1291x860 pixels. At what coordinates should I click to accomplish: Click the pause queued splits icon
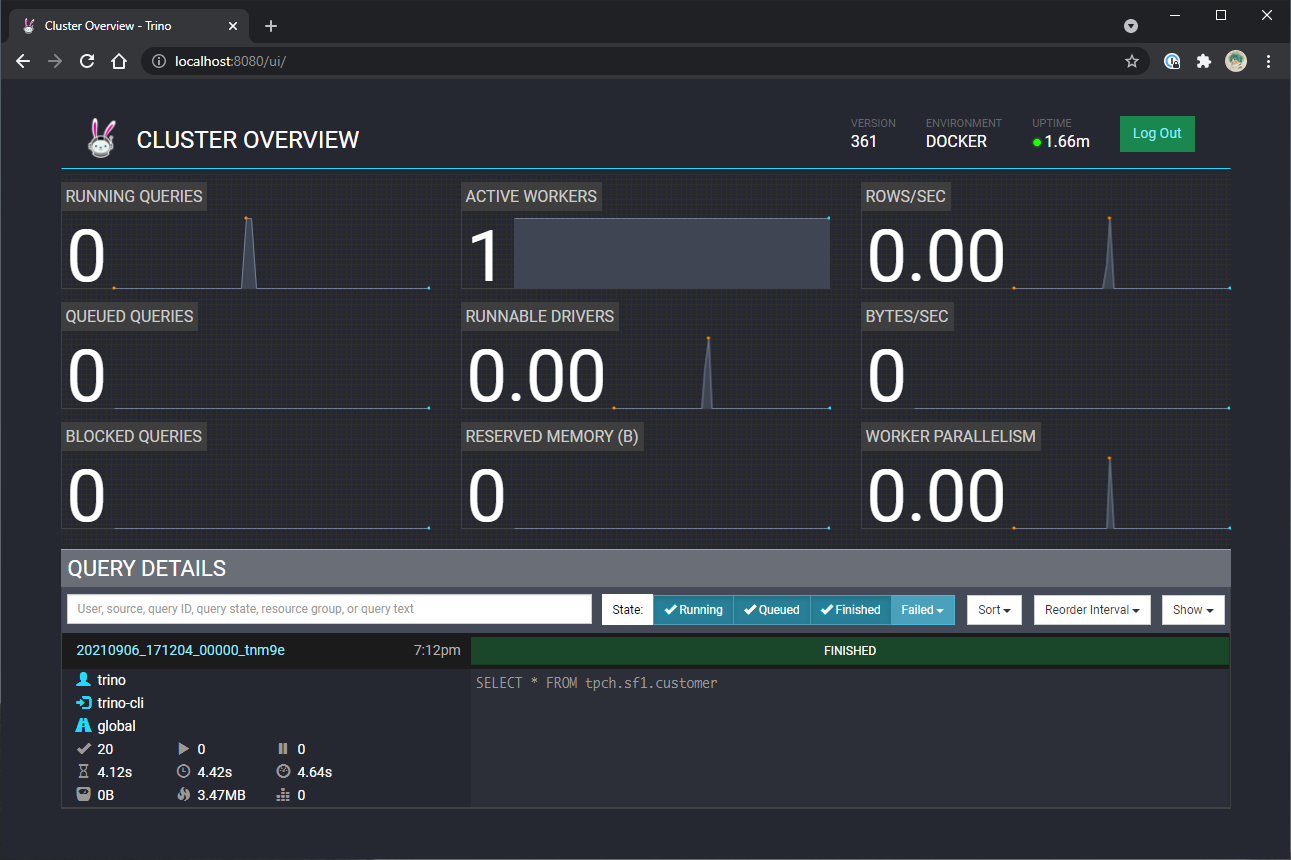(x=282, y=749)
